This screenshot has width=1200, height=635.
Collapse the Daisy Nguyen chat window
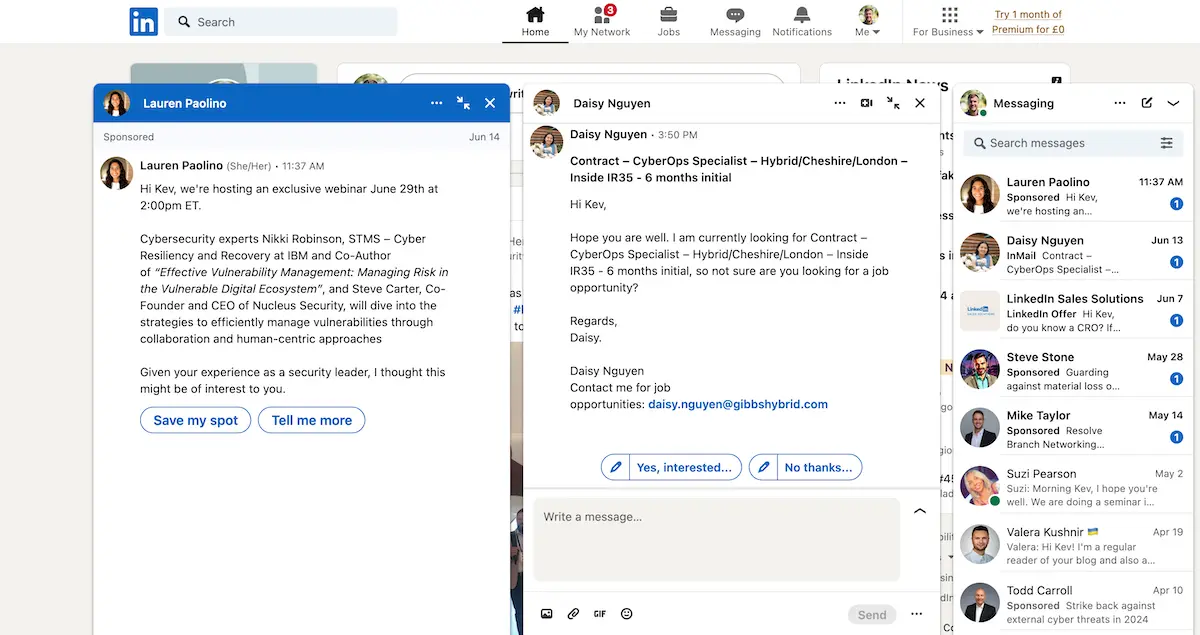(893, 103)
